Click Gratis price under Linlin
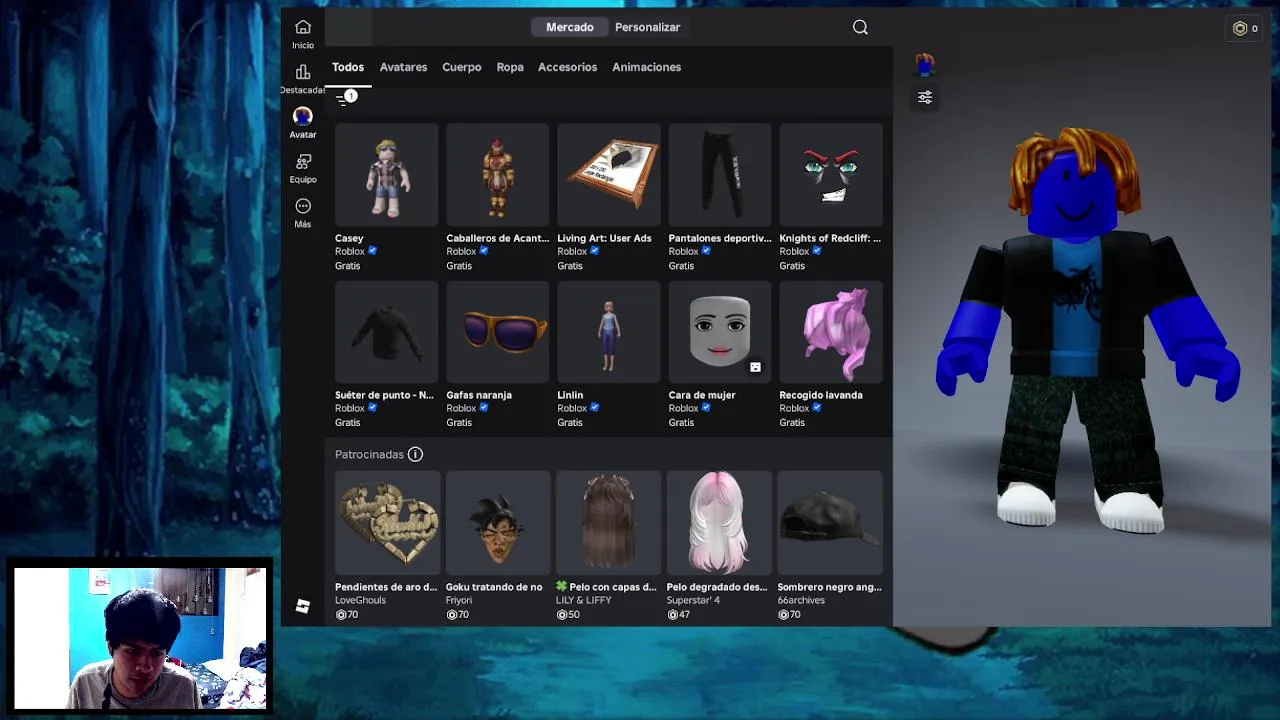 click(570, 422)
